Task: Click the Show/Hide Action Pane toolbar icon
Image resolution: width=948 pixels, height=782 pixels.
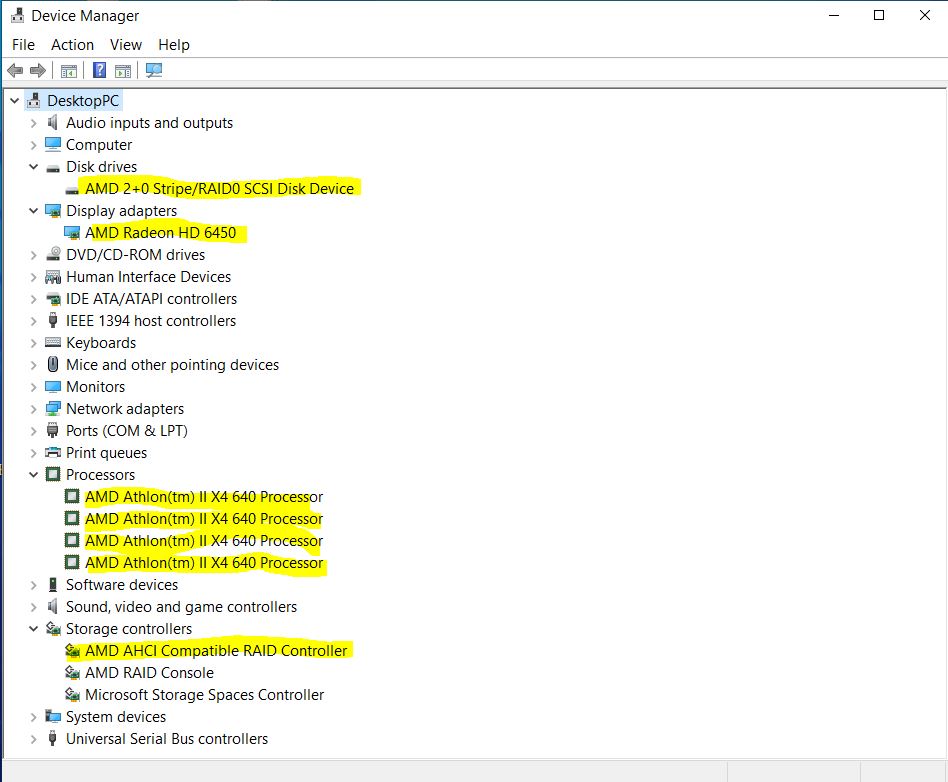Action: click(x=123, y=70)
